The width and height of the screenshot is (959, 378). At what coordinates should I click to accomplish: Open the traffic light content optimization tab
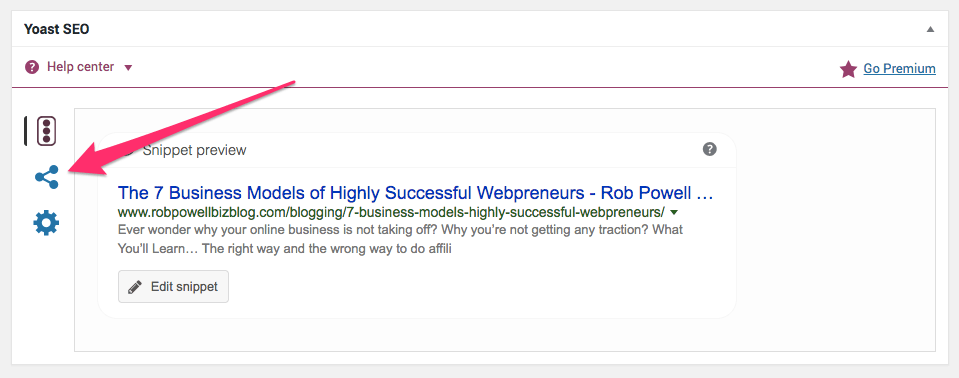(x=46, y=130)
